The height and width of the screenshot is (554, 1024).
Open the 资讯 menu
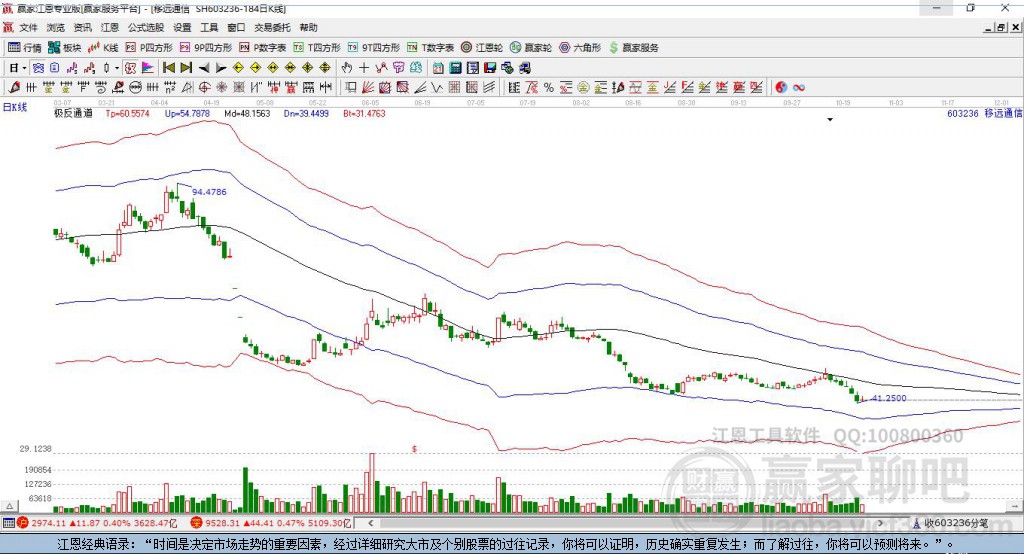[x=82, y=27]
